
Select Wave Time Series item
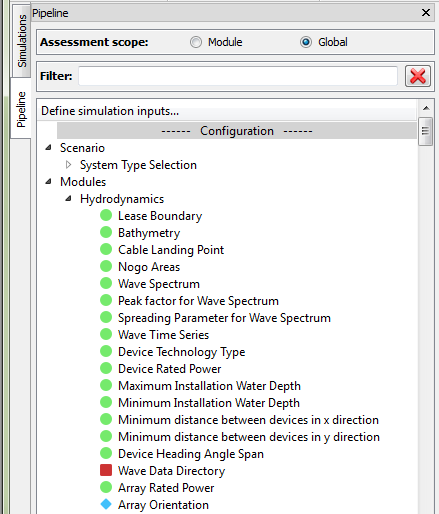point(163,335)
